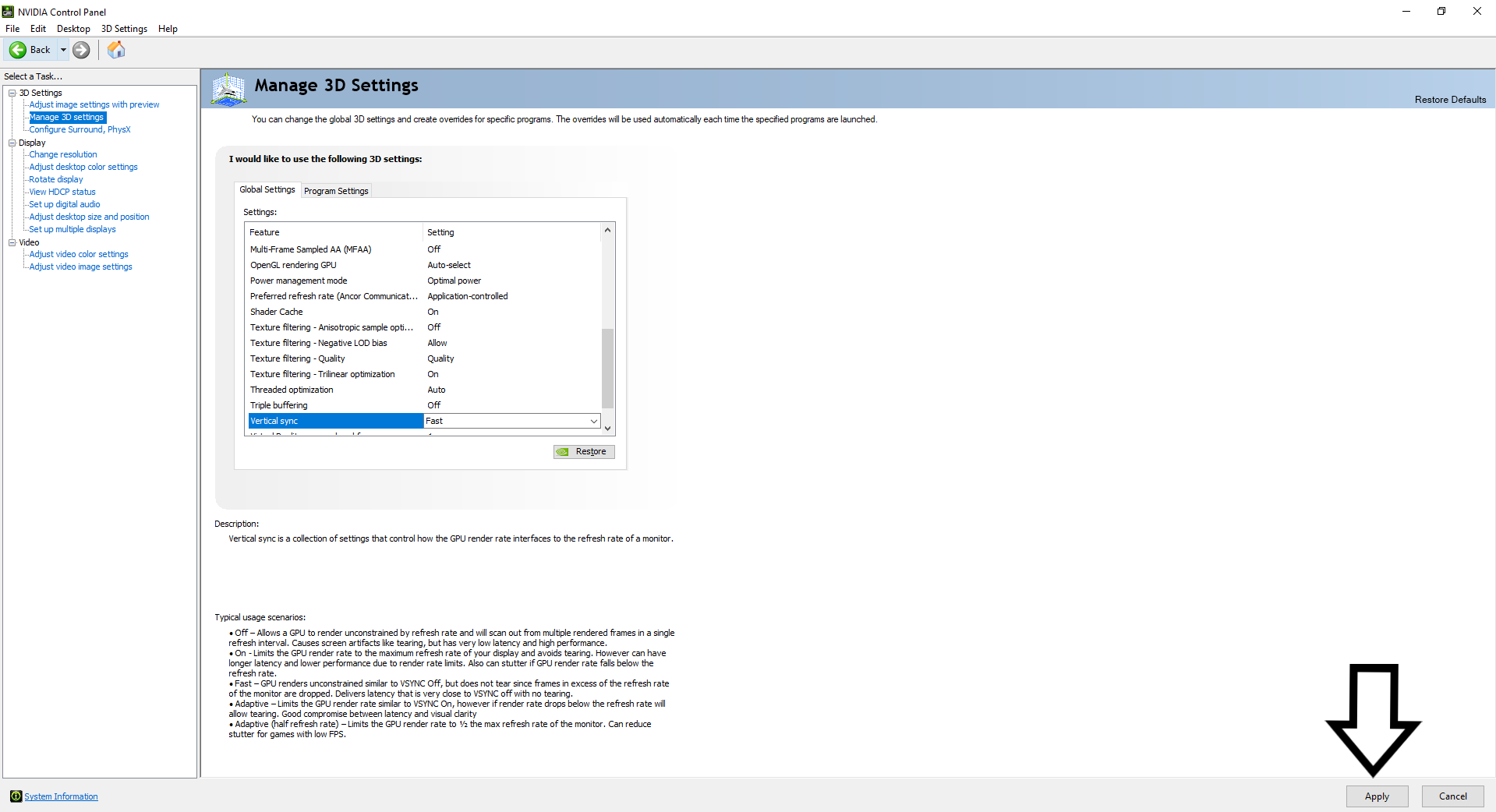Viewport: 1496px width, 812px height.
Task: Open Adjust video image settings
Action: 81,267
